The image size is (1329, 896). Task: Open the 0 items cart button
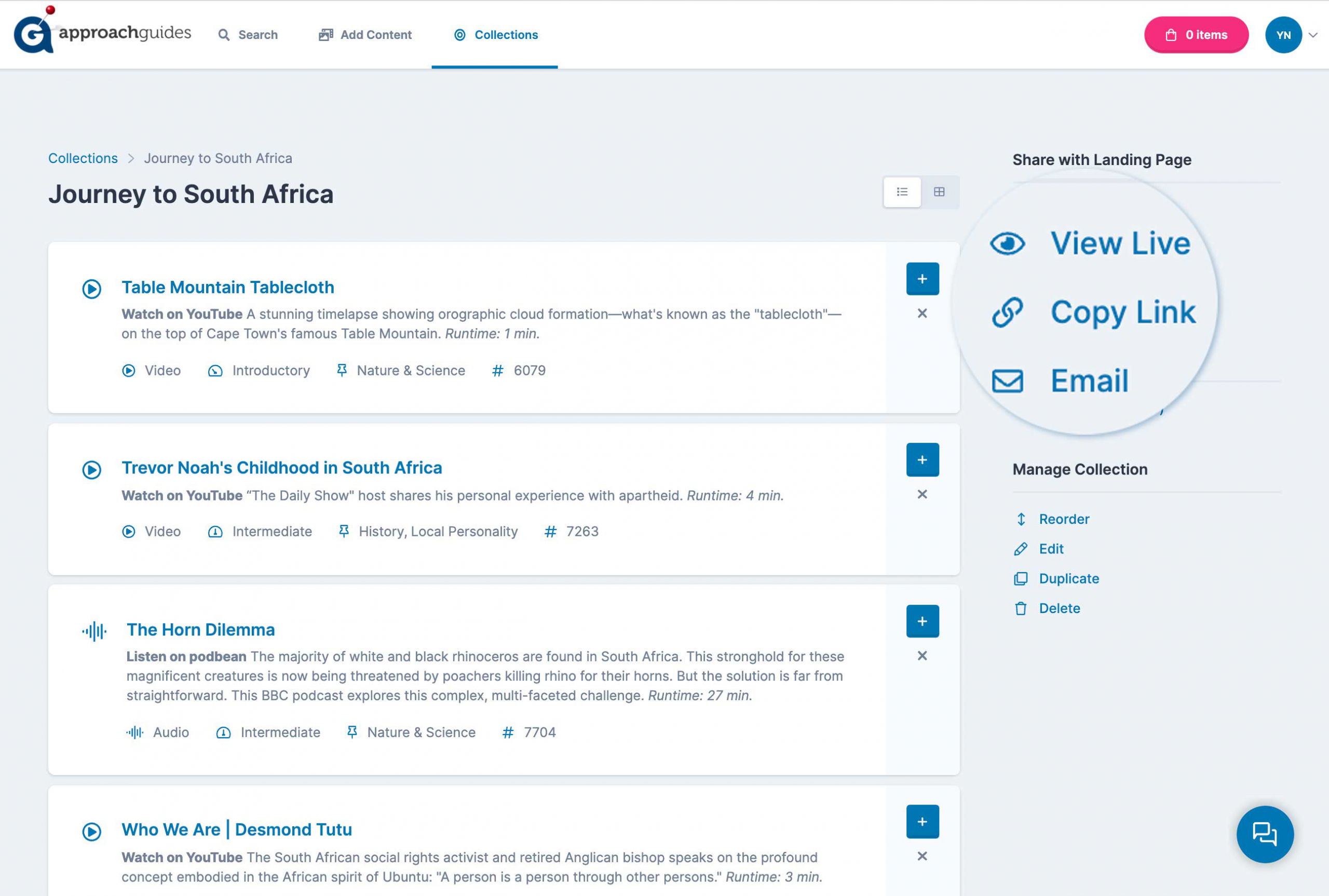click(x=1196, y=35)
